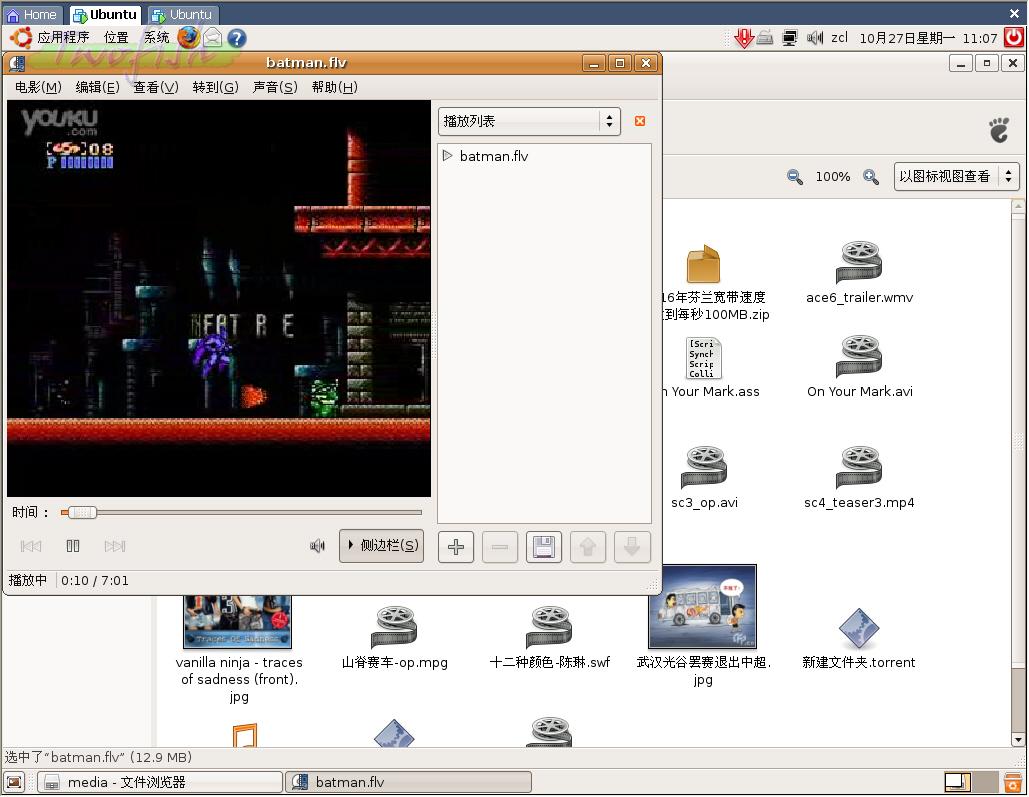The image size is (1029, 797).
Task: Click the volume speaker icon in player
Action: pos(318,546)
